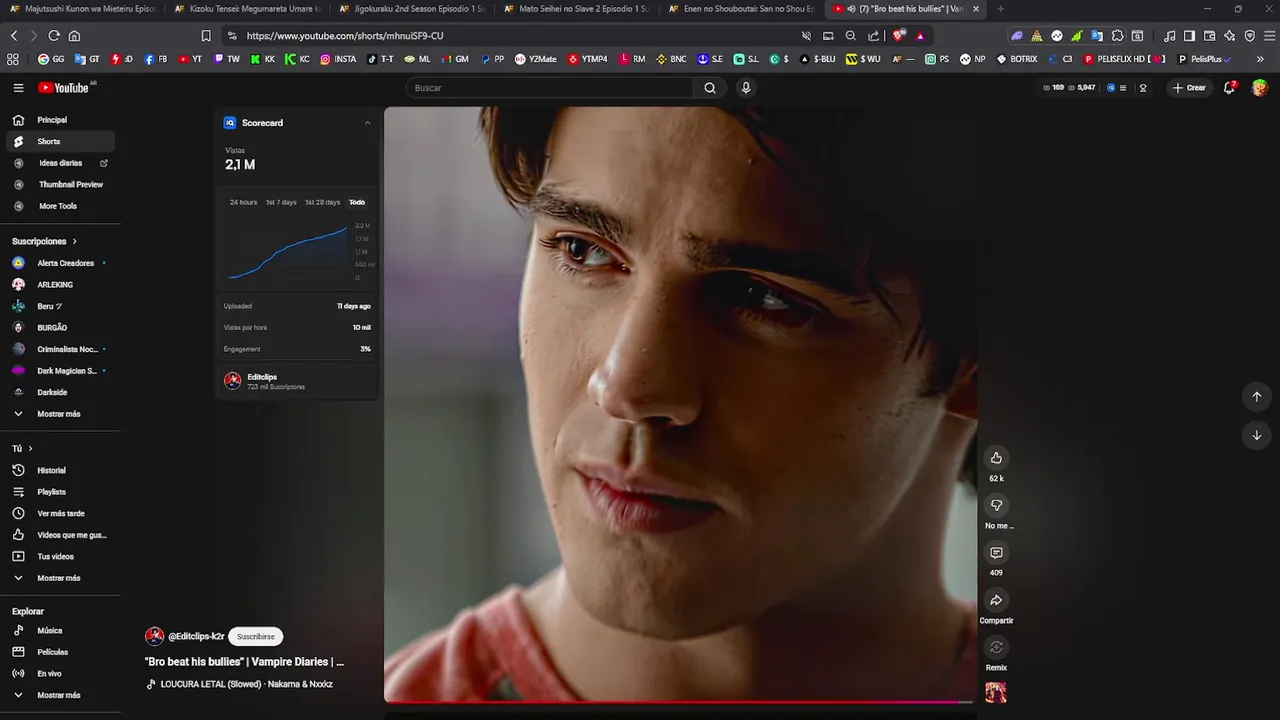Open Historial
The width and height of the screenshot is (1280, 720).
(x=59, y=470)
